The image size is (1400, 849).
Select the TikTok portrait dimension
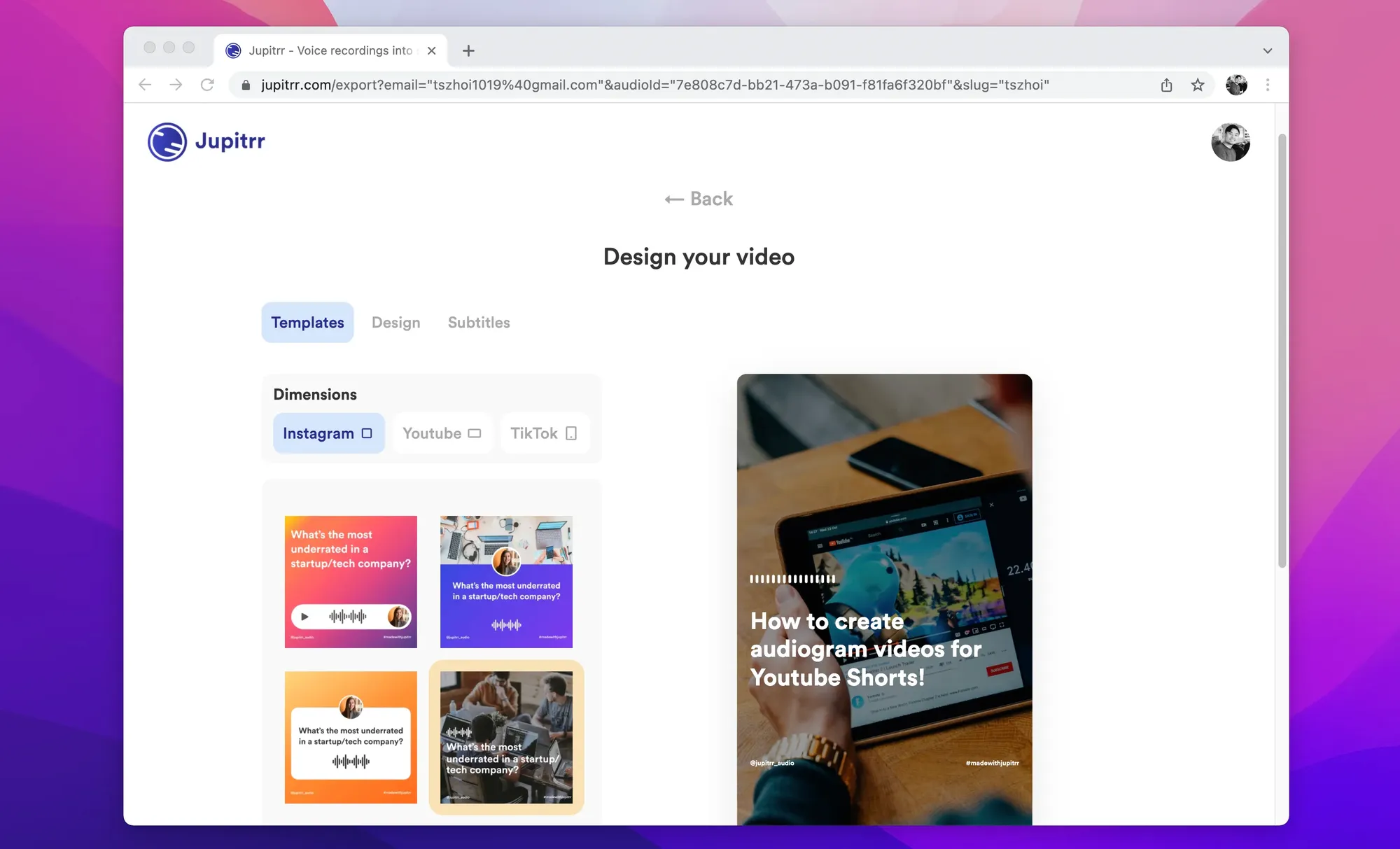544,433
